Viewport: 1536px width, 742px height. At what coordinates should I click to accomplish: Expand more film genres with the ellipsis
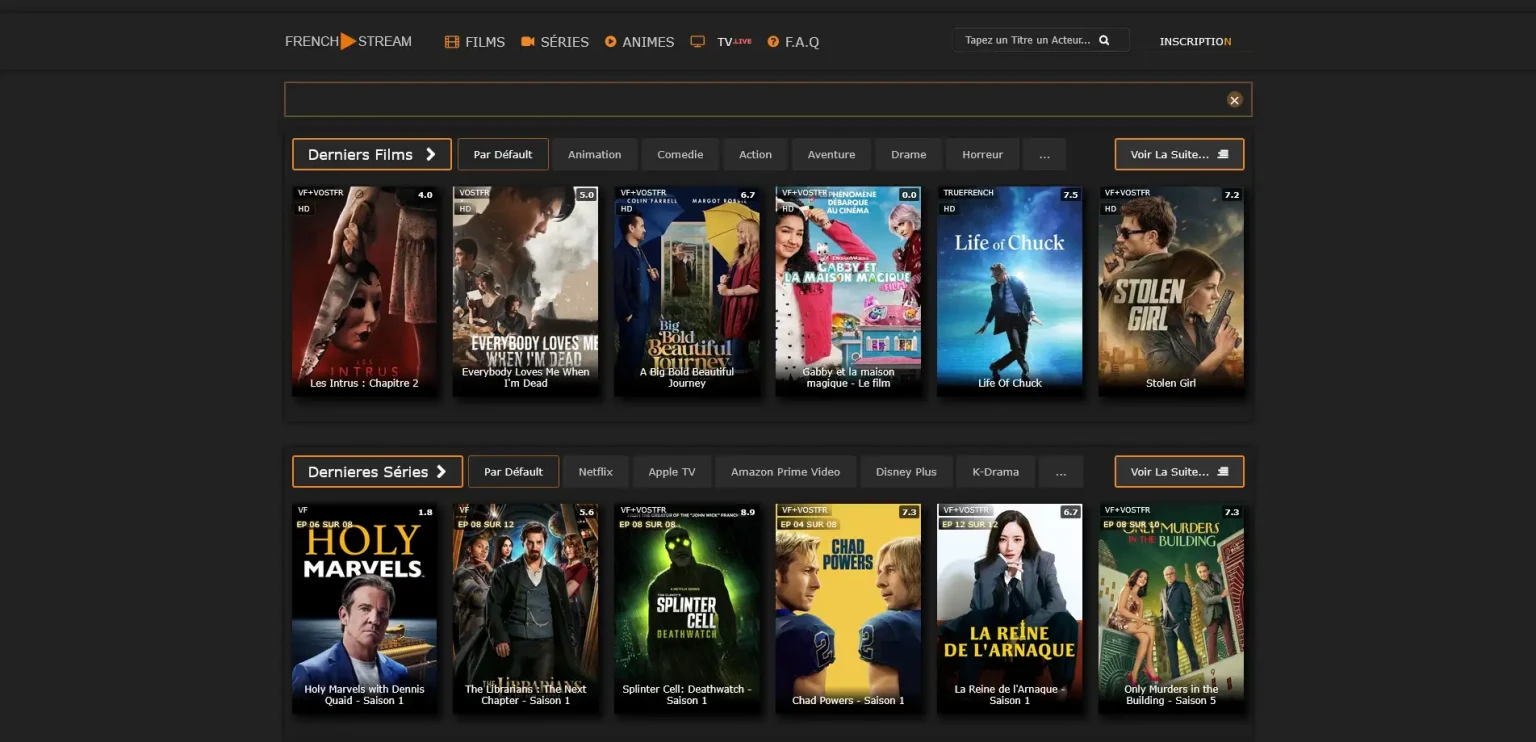click(1044, 155)
